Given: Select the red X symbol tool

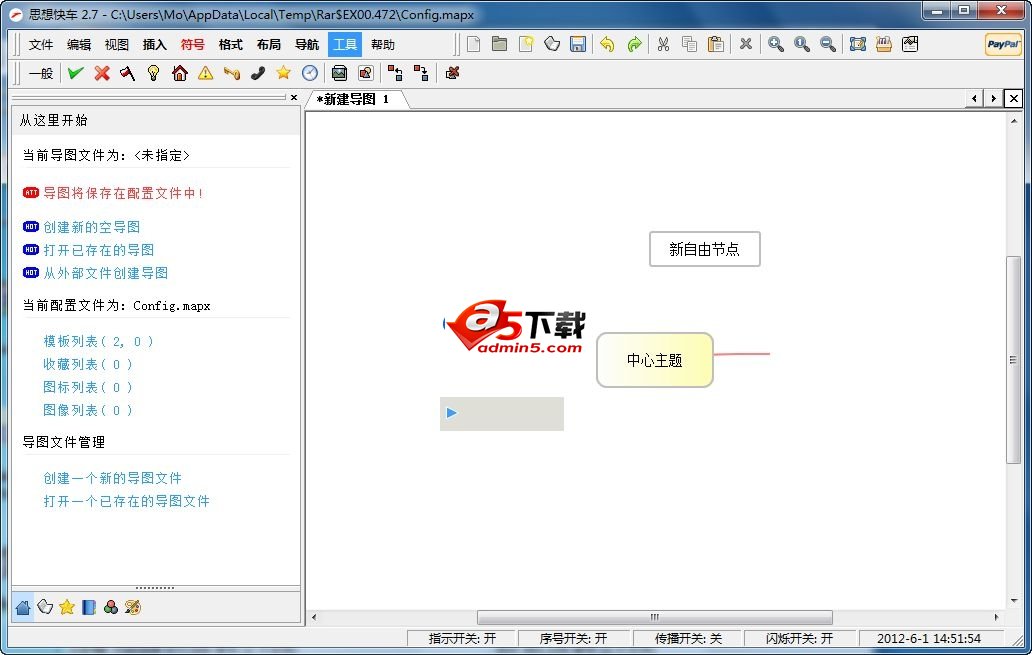Looking at the screenshot, I should (101, 73).
